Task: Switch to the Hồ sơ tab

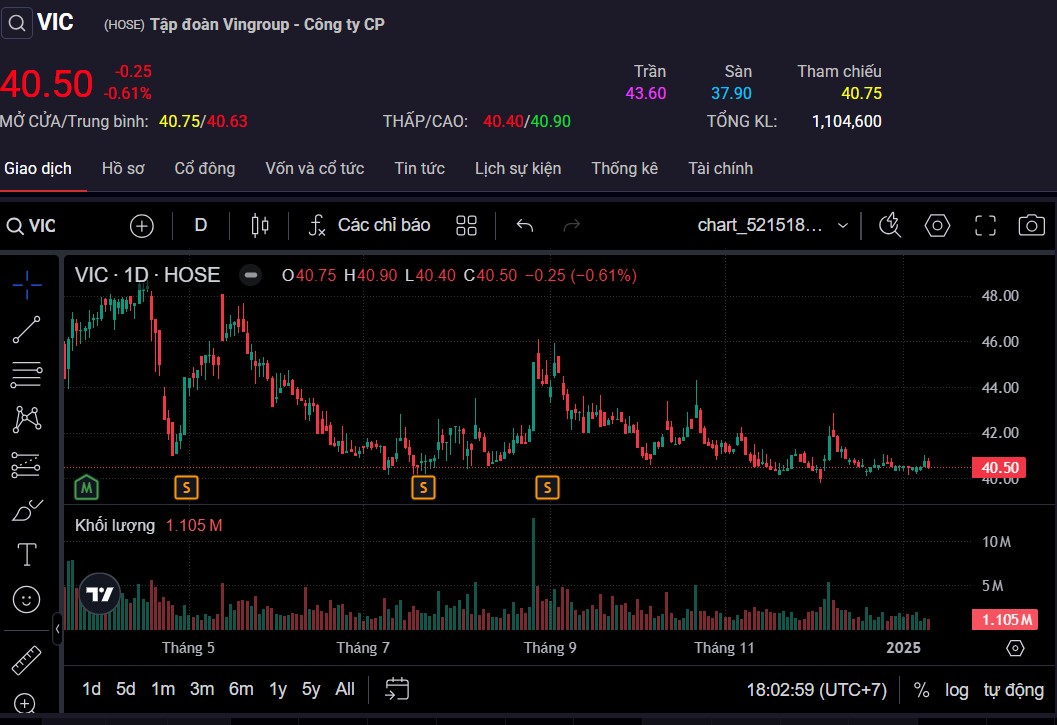Action: [123, 169]
